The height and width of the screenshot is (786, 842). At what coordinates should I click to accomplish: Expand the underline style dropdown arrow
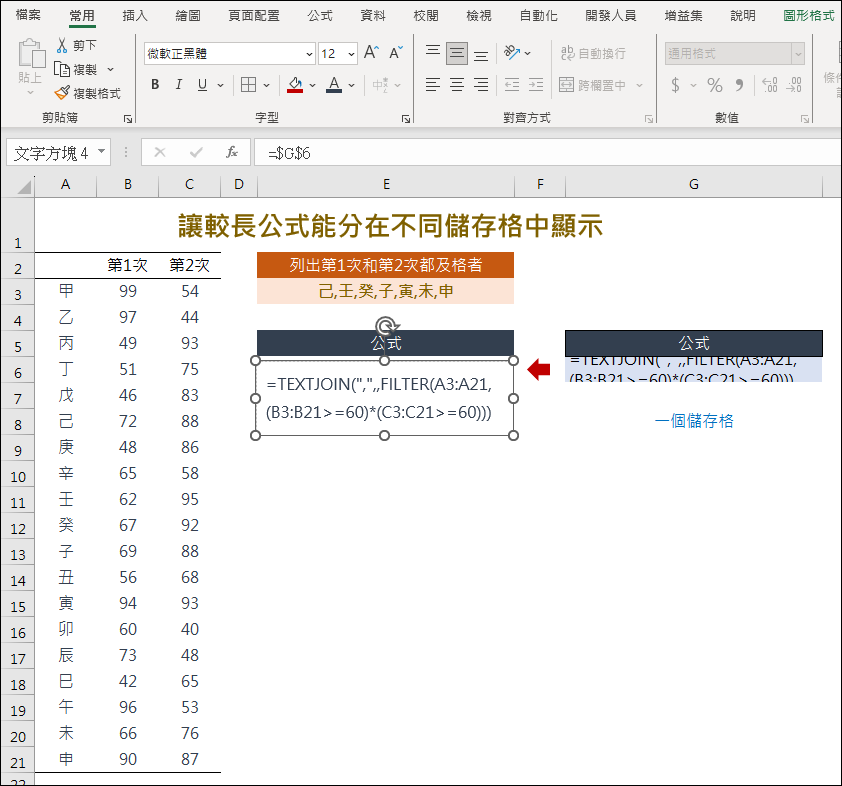[220, 85]
